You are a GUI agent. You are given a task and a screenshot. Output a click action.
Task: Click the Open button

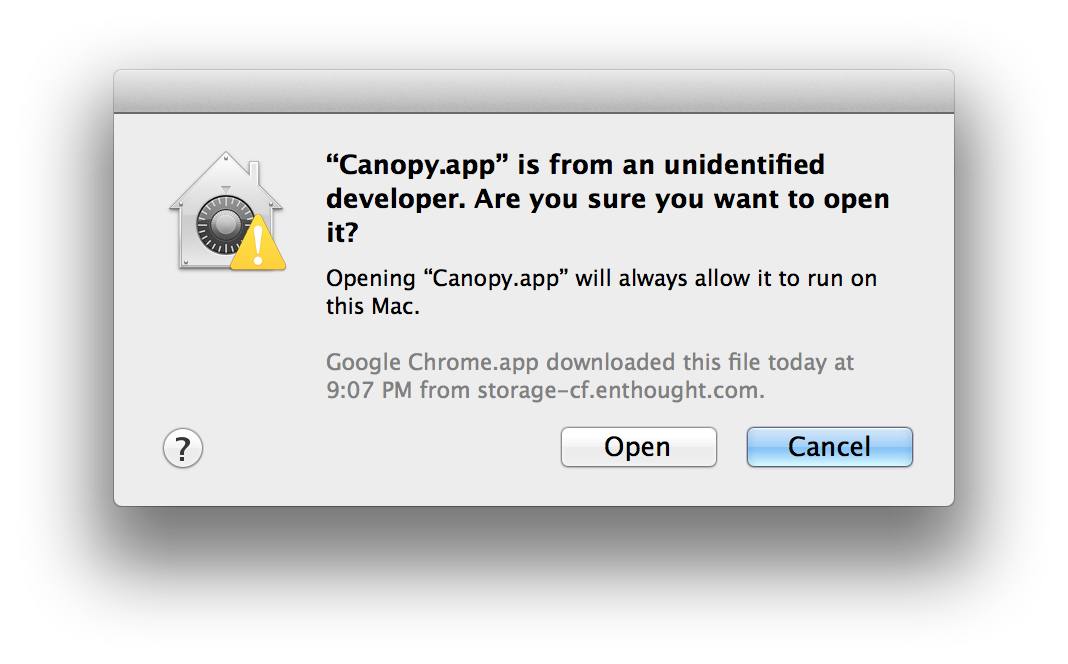coord(638,447)
